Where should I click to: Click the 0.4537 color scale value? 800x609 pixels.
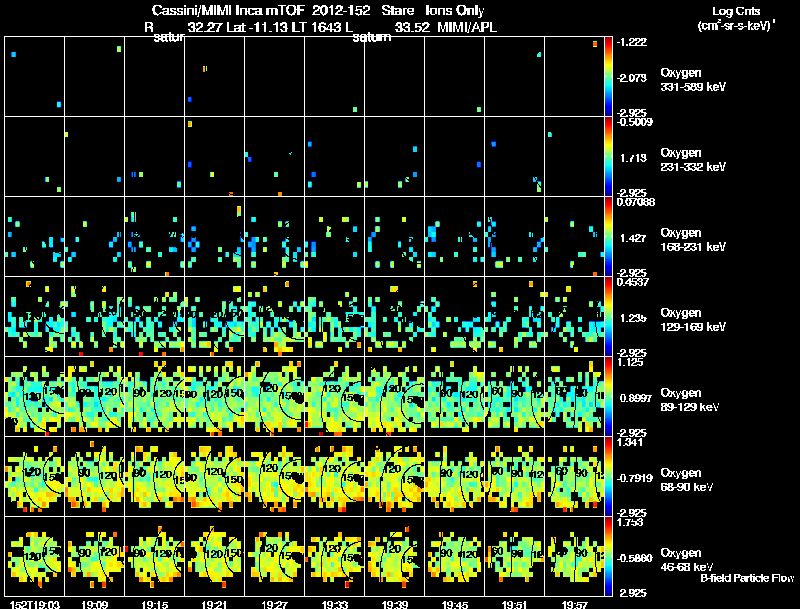633,282
